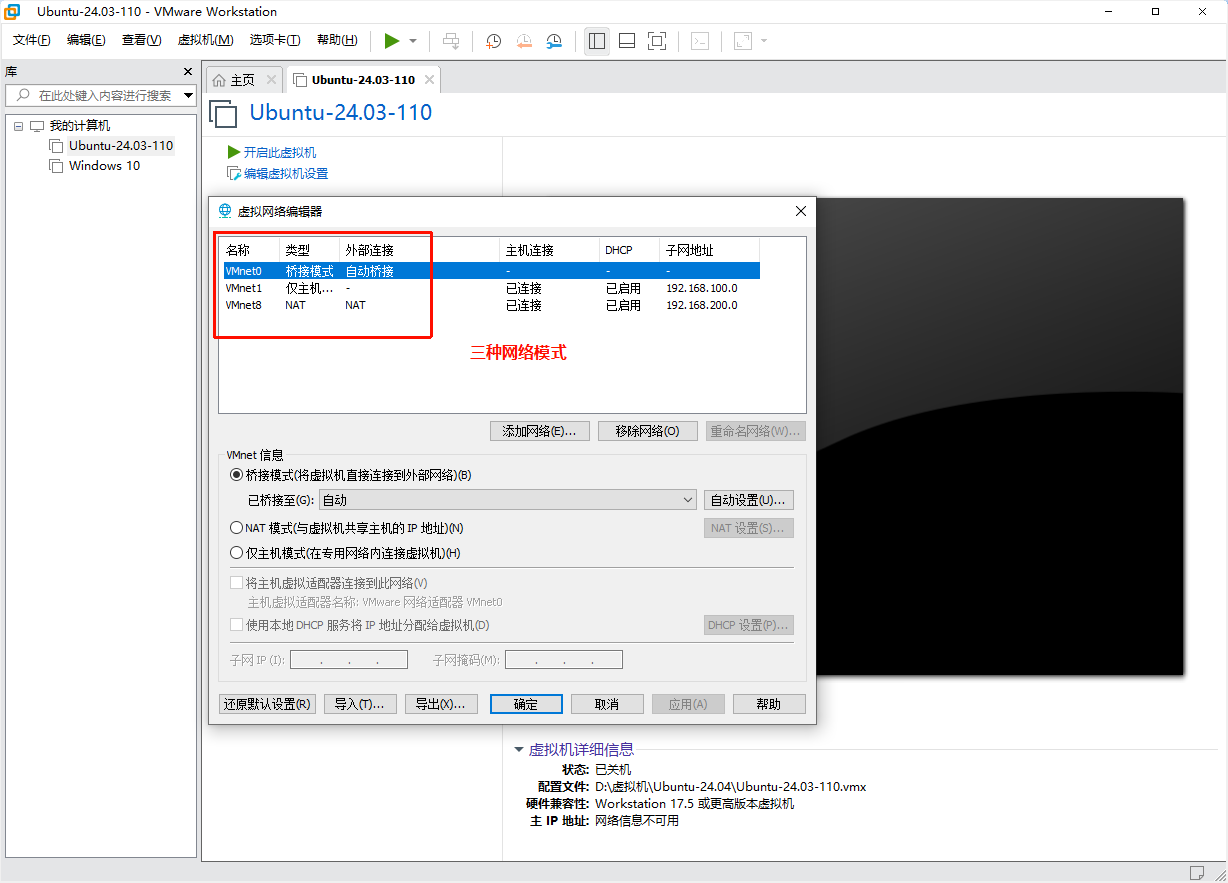The image size is (1228, 883).
Task: Click the 帮助 button in dialog
Action: pos(769,704)
